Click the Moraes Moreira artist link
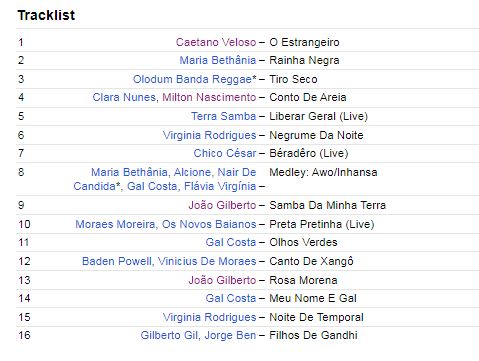This screenshot has height=361, width=479. (x=115, y=224)
